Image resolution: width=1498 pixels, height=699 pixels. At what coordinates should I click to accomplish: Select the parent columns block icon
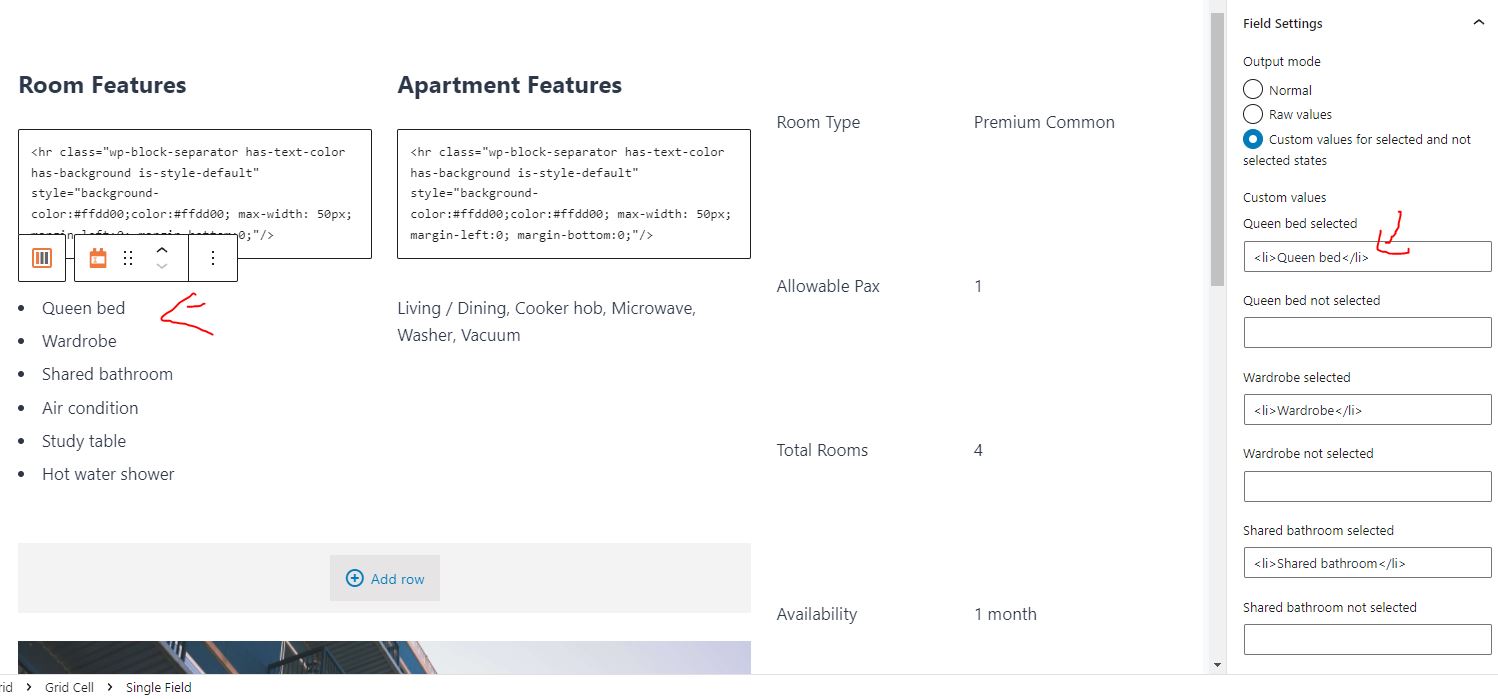(x=42, y=258)
